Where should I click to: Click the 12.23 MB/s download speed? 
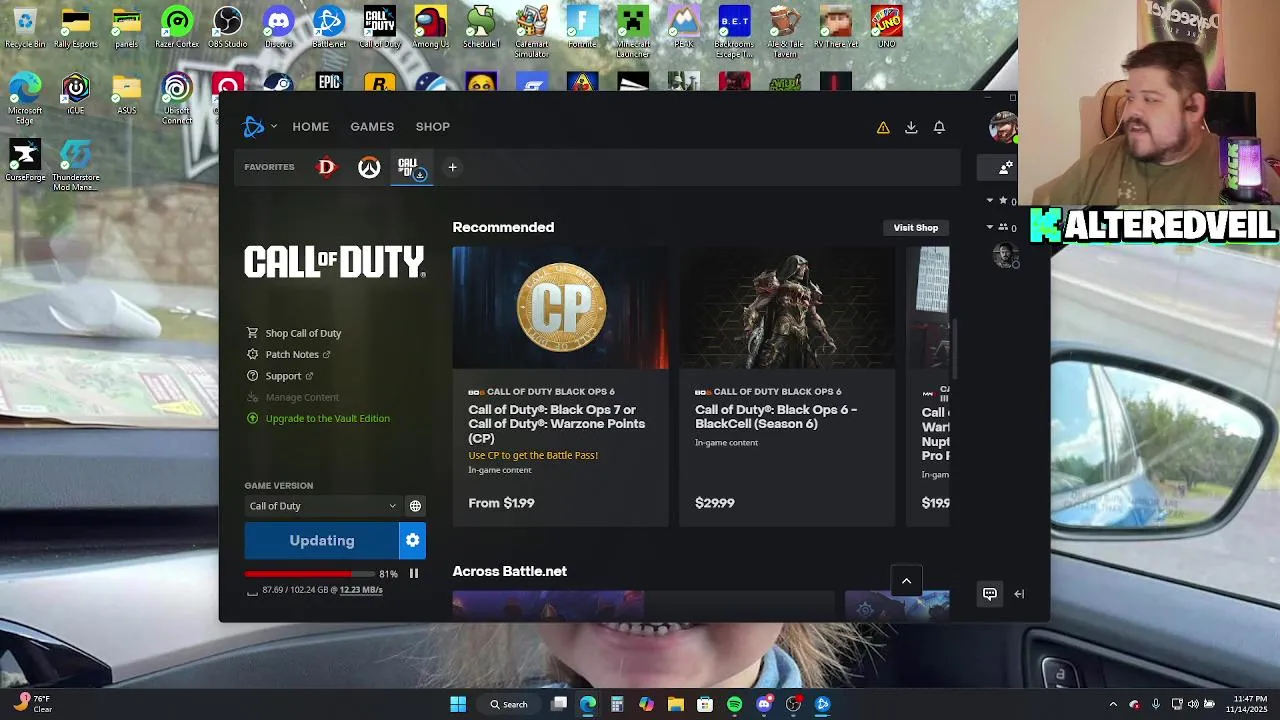[x=361, y=590]
